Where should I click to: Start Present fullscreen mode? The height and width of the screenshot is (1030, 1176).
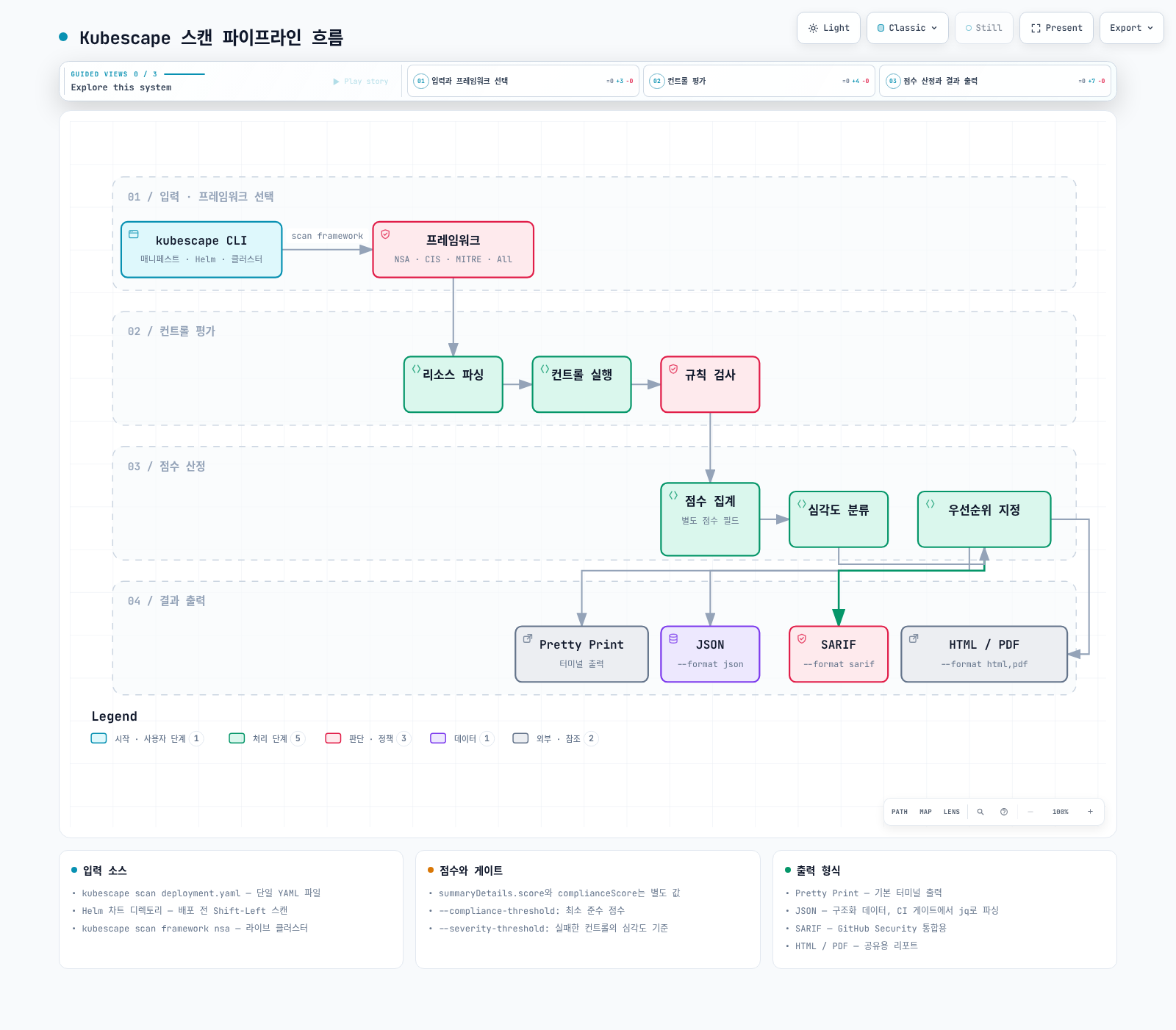(1056, 28)
